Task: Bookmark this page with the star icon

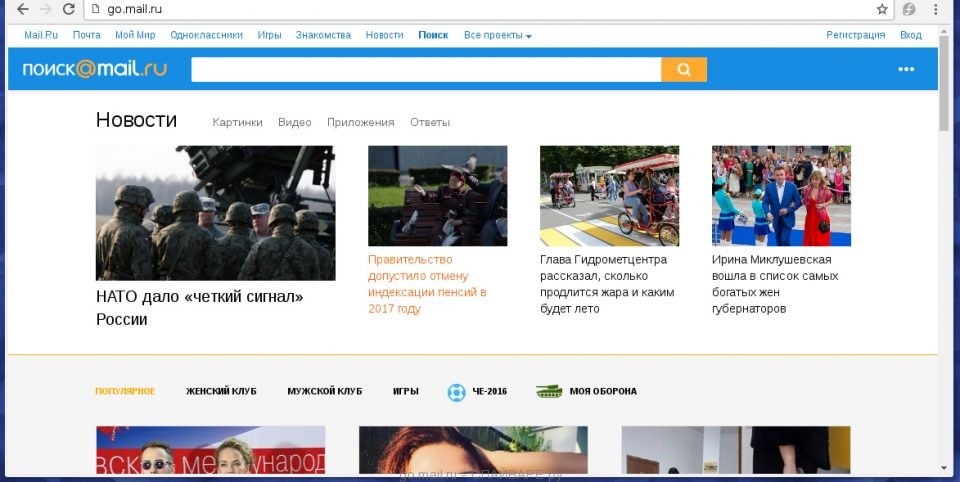Action: coord(882,9)
